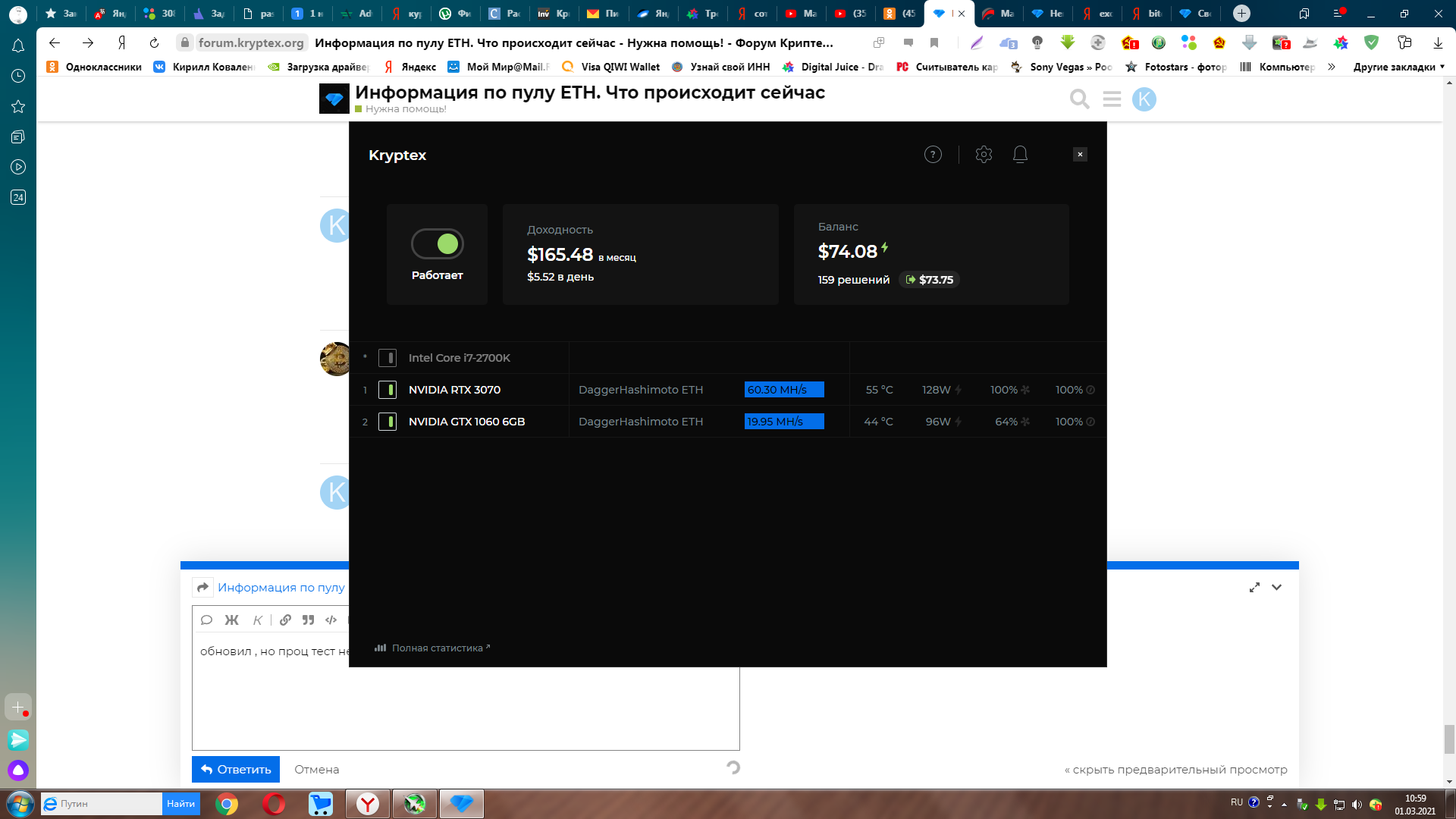1456x819 pixels.
Task: Click the forum.kryptex.org address field
Action: pyautogui.click(x=251, y=43)
